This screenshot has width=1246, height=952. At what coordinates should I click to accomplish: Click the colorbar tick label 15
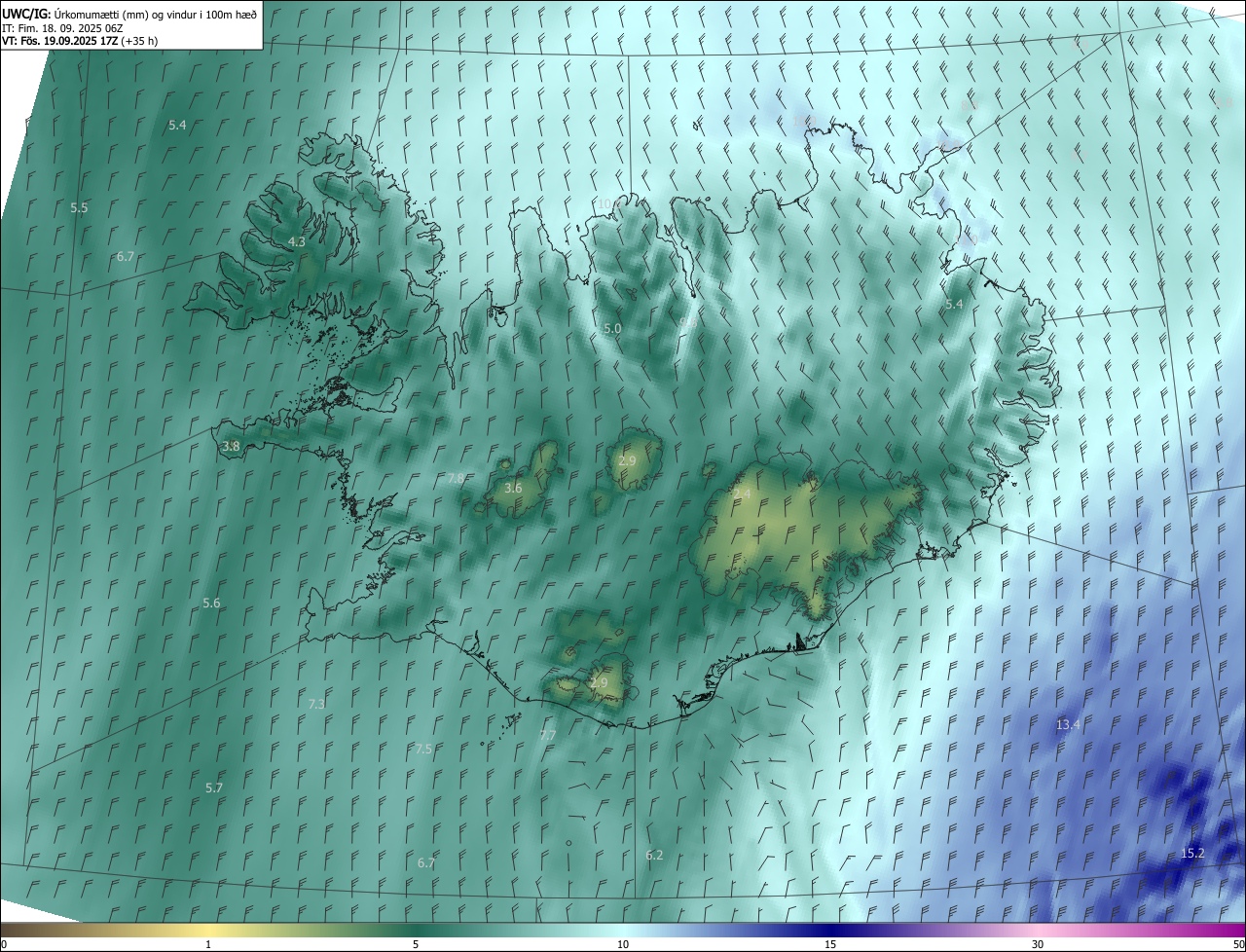(x=830, y=944)
